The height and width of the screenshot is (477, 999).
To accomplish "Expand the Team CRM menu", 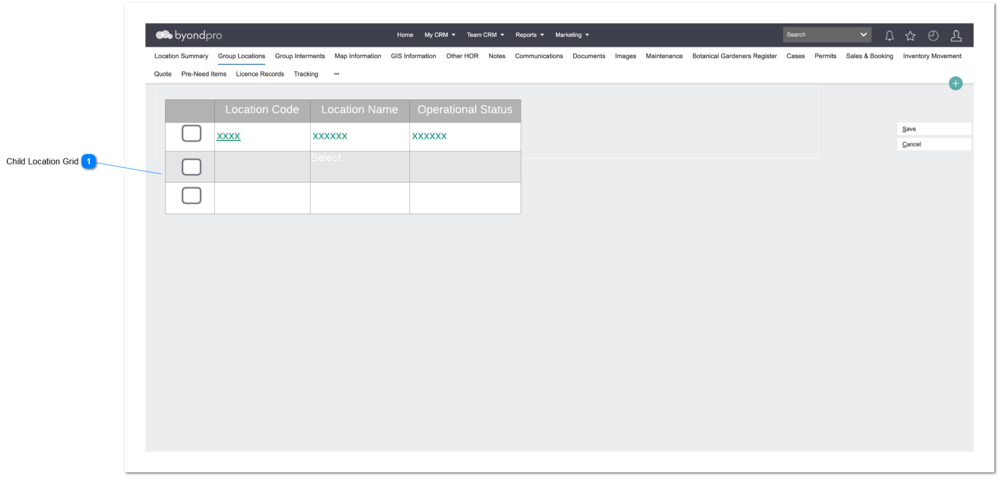I will (485, 35).
